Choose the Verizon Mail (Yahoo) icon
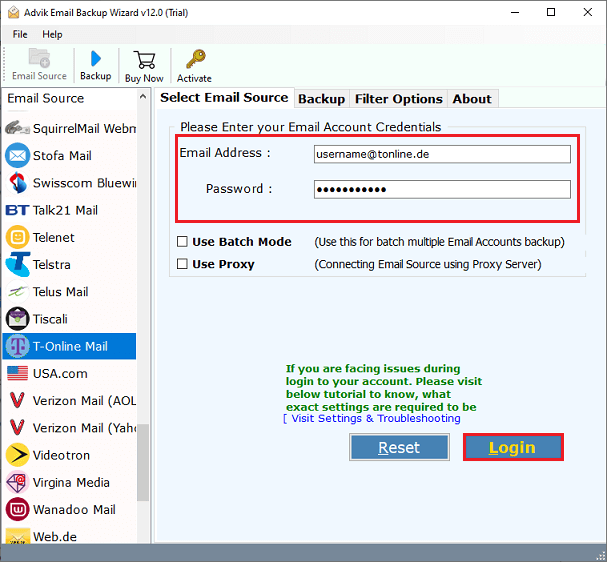 pyautogui.click(x=17, y=427)
